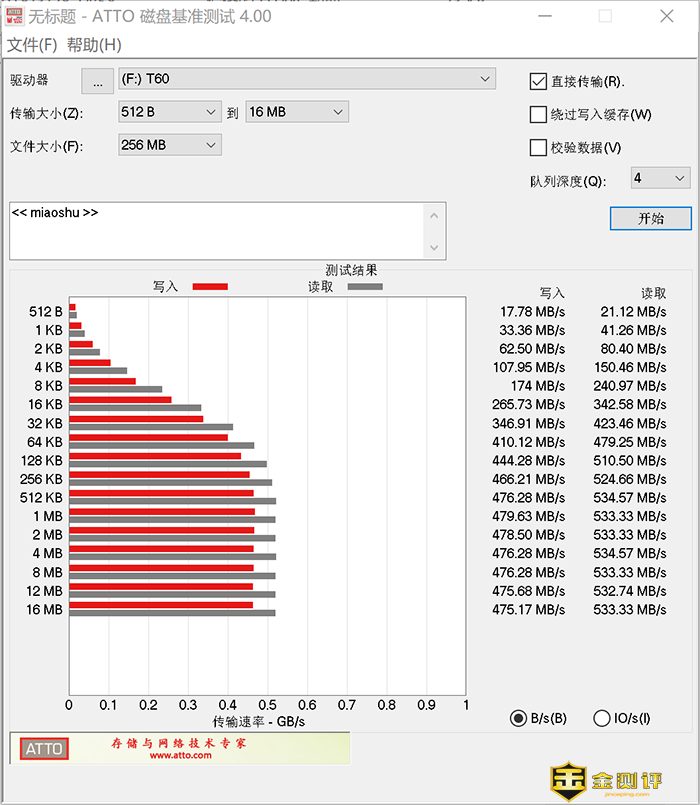Maximize the ATTO benchmark window
Image resolution: width=700 pixels, height=805 pixels.
(605, 16)
